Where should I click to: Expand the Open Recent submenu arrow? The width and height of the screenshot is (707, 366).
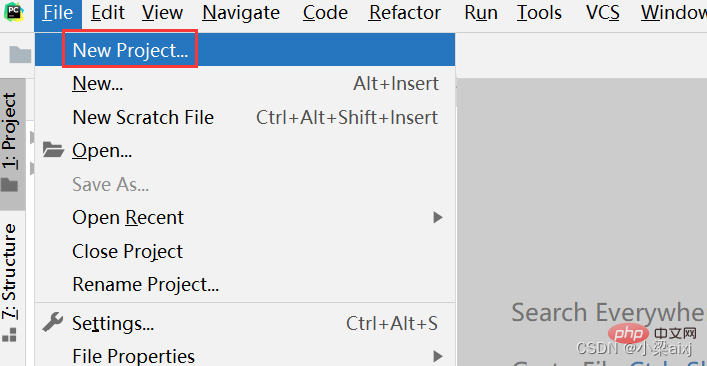(x=437, y=218)
